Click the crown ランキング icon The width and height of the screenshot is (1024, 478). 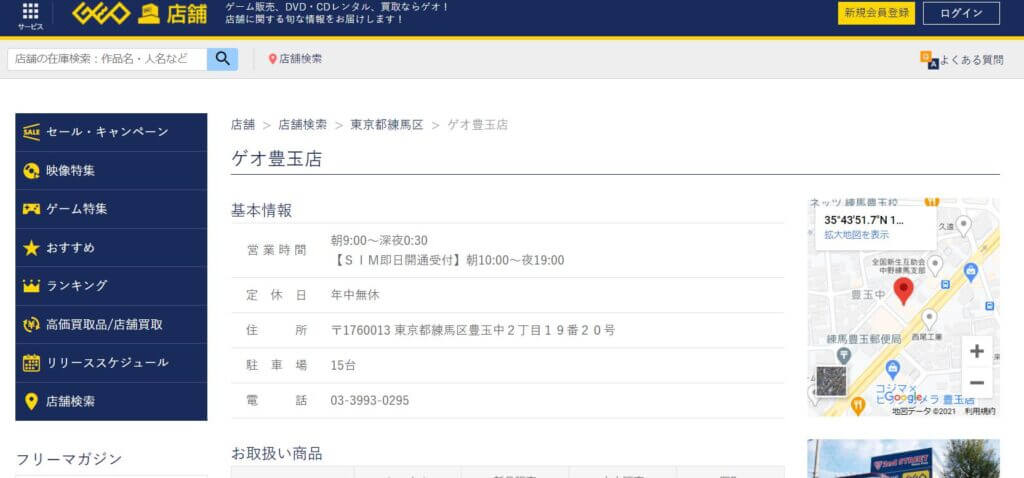(x=31, y=286)
